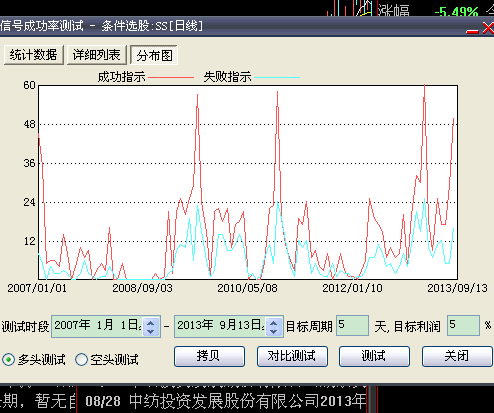Image resolution: width=494 pixels, height=413 pixels.
Task: Click the 关闭 button
Action: tap(457, 356)
